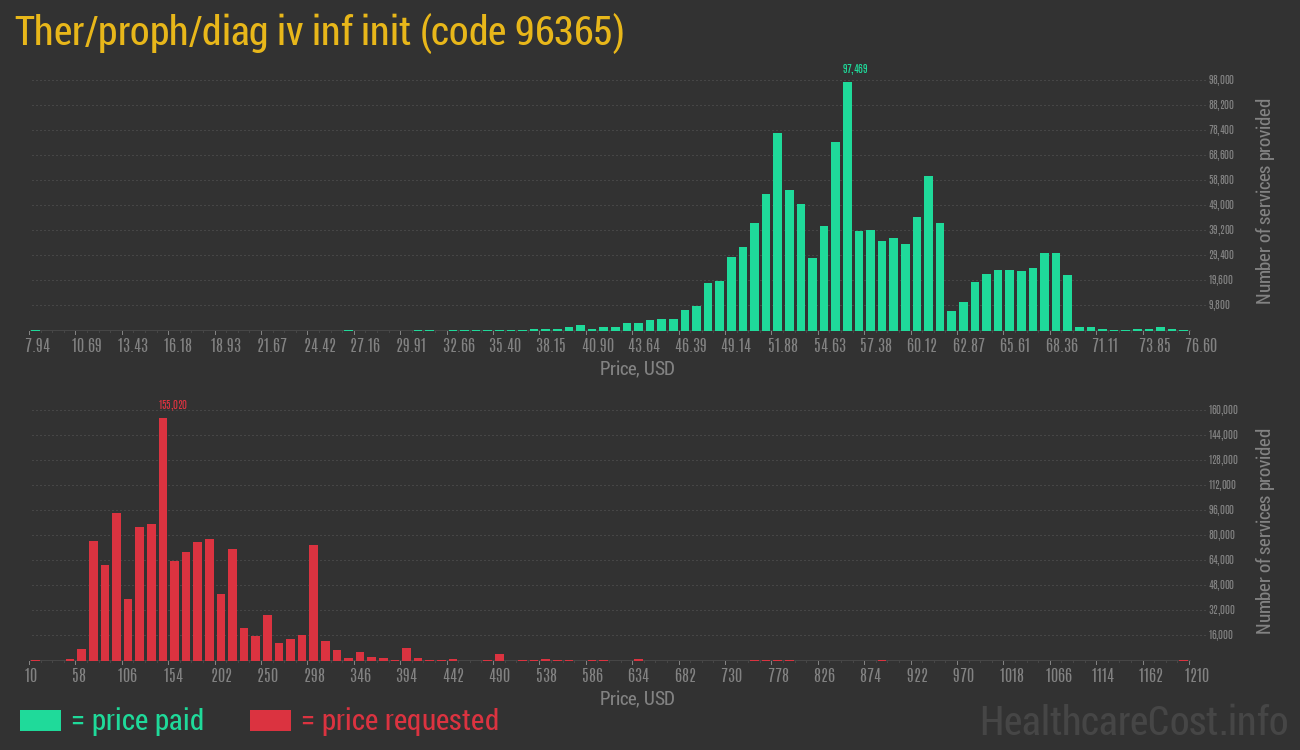Click the 778 price tick on red chart

777,675
